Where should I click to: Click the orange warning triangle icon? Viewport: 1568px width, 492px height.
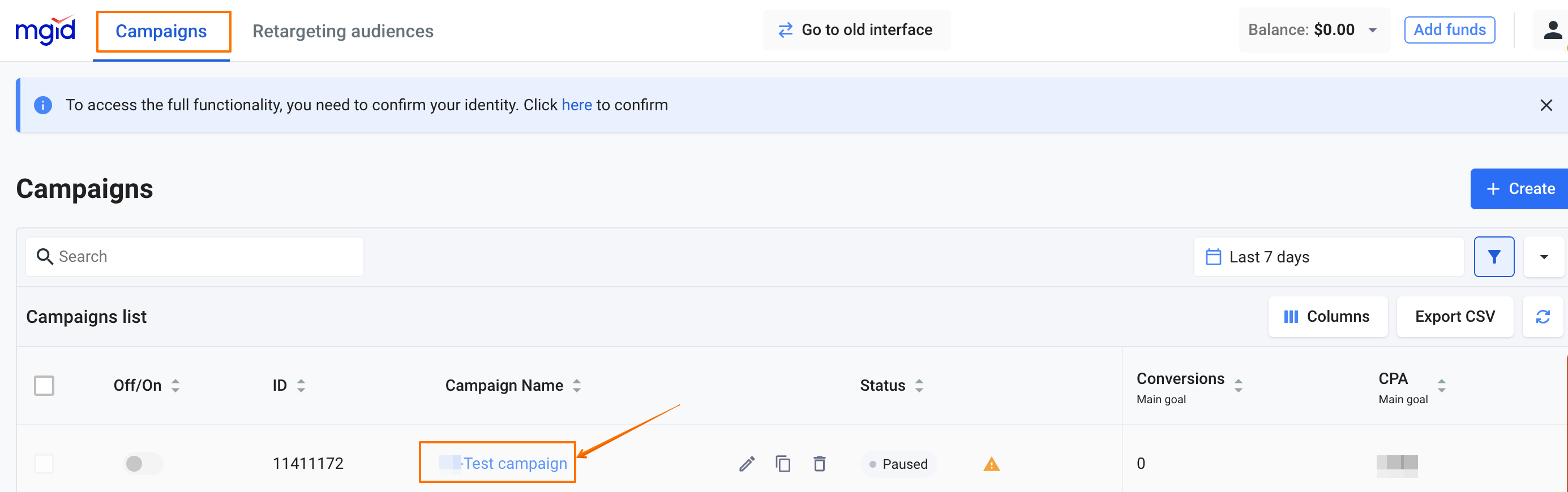[x=991, y=465]
